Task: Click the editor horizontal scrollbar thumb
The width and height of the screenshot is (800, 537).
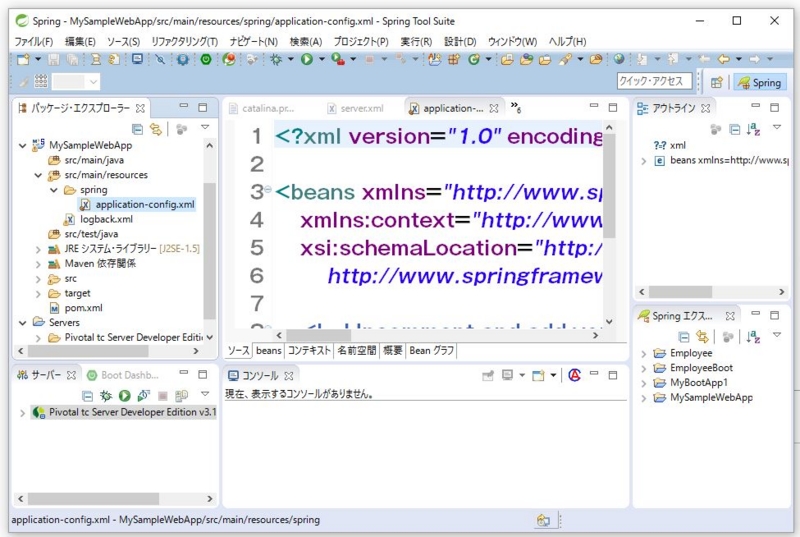Action: pos(318,335)
